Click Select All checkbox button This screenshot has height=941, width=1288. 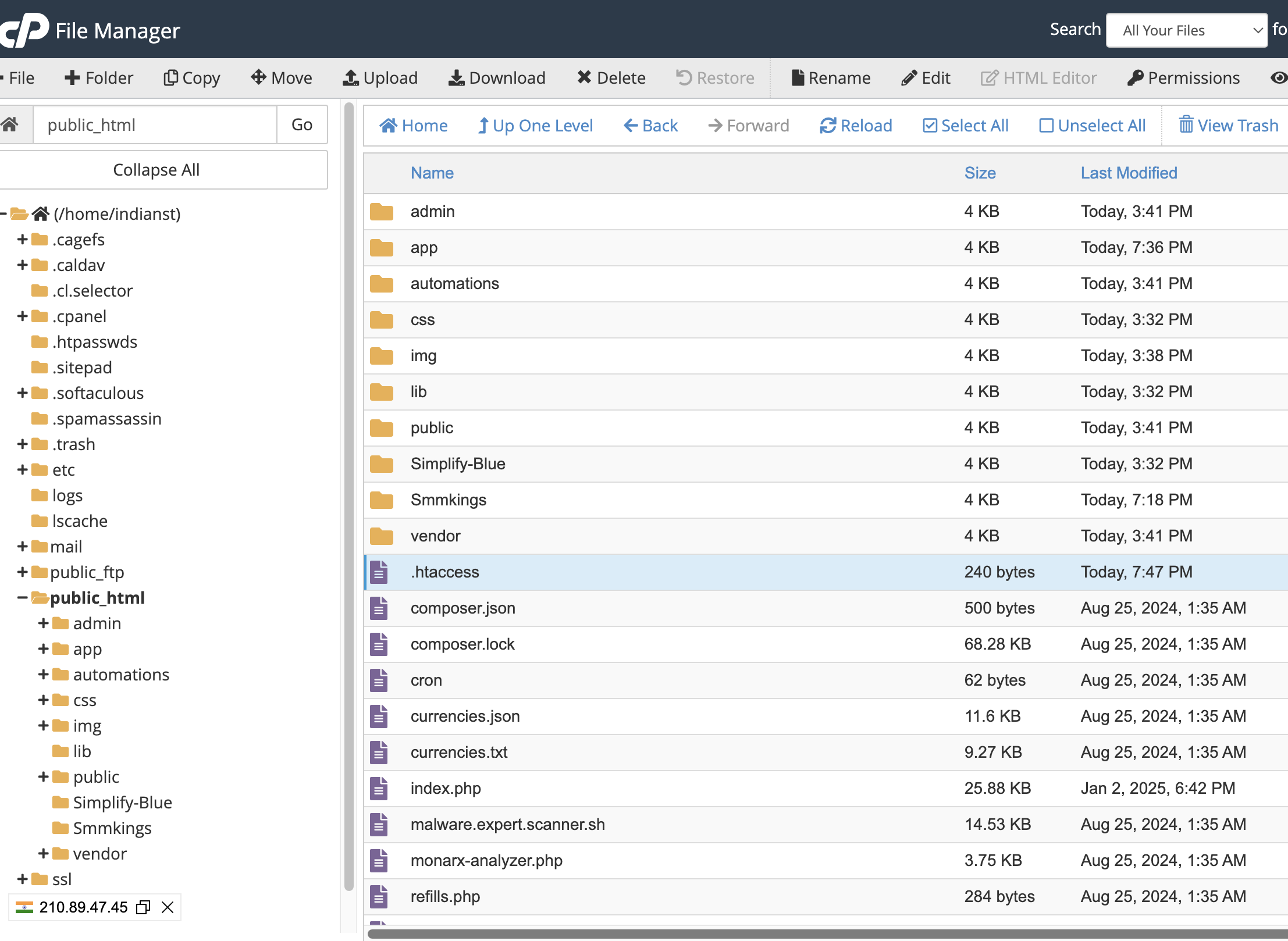coord(965,126)
